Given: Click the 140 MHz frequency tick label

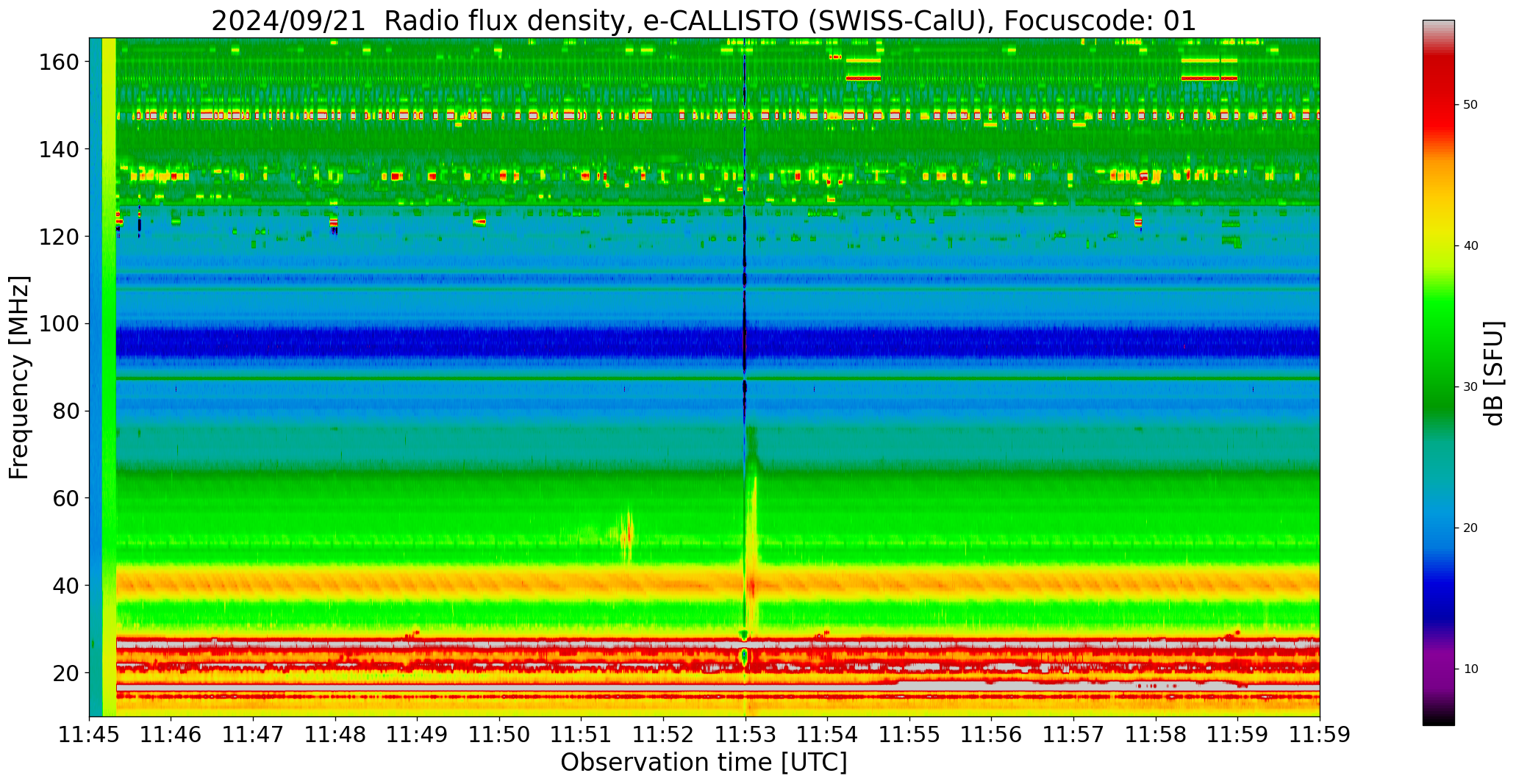Looking at the screenshot, I should [59, 149].
